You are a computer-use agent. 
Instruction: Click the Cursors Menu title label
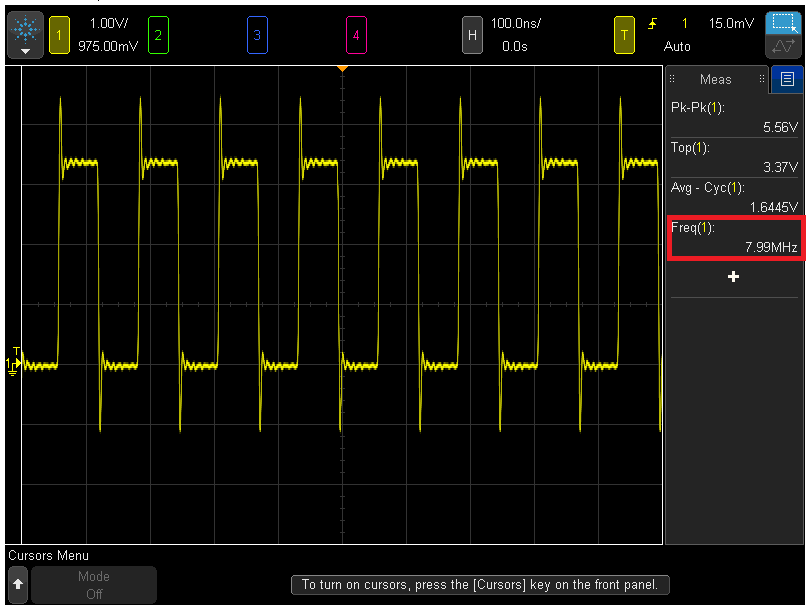coord(48,556)
